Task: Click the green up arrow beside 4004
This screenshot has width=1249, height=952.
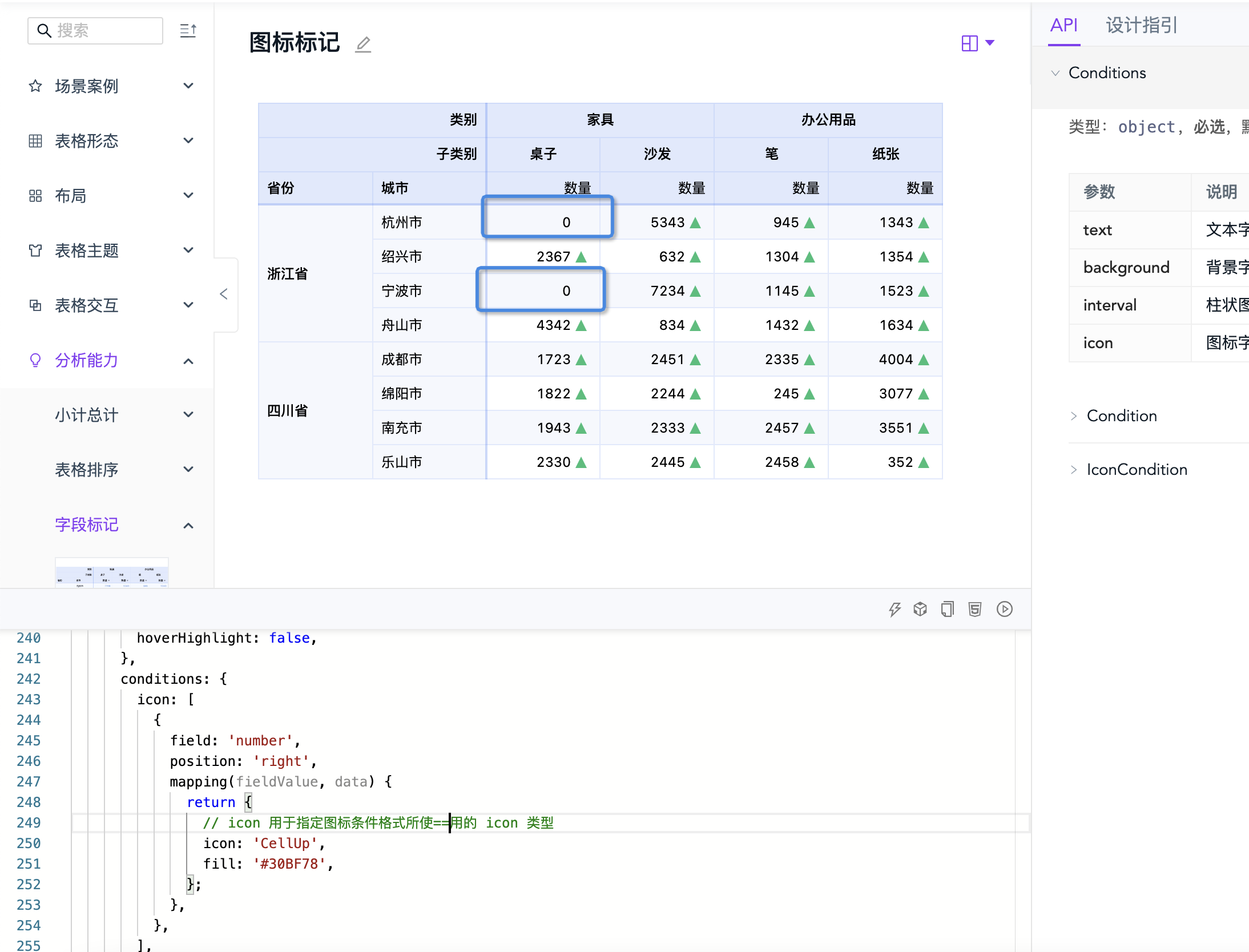Action: (924, 360)
